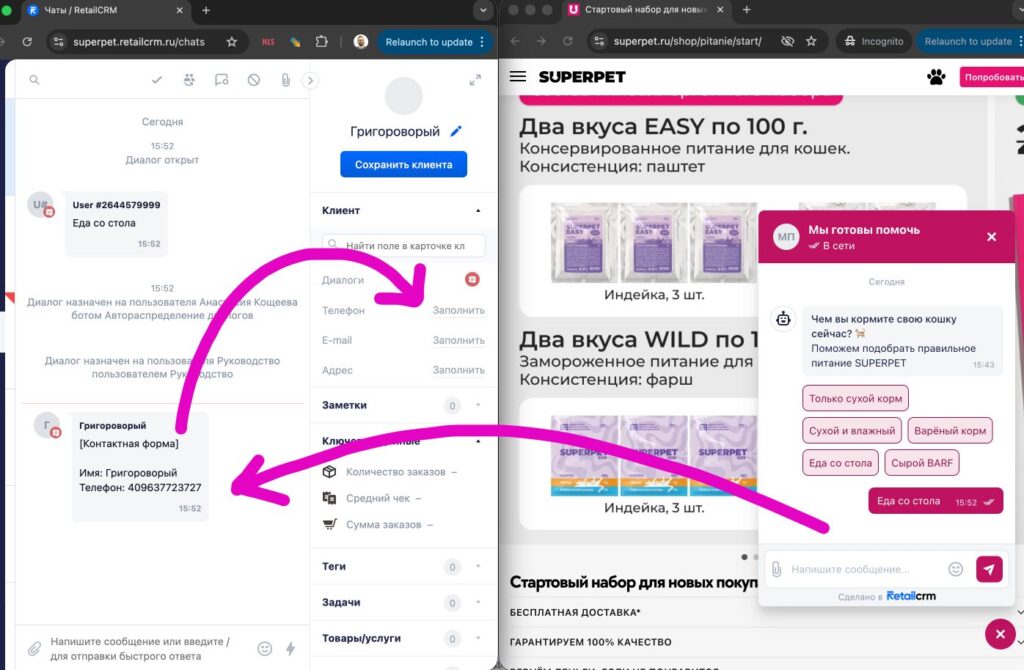Click the round chevron arrow beside toolbar
The height and width of the screenshot is (670, 1024).
[310, 80]
